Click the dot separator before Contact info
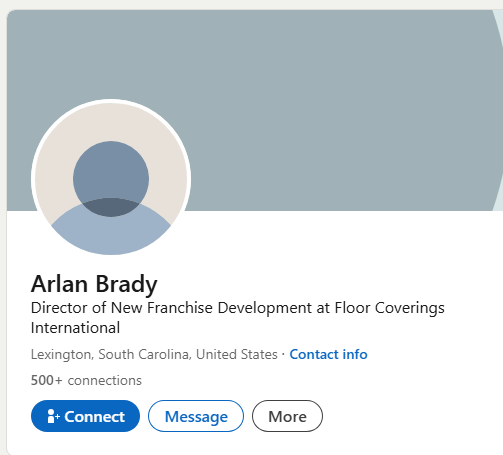The width and height of the screenshot is (503, 455). click(x=283, y=354)
